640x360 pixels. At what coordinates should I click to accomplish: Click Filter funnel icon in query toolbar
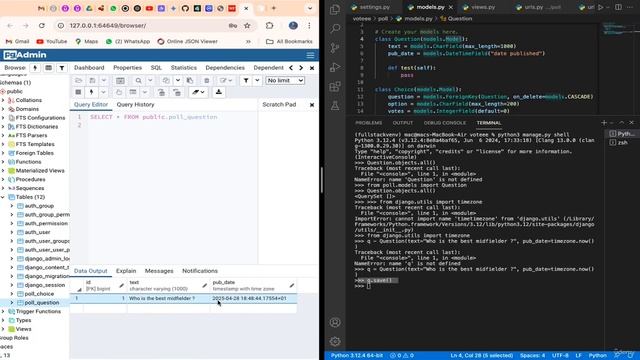coord(246,80)
